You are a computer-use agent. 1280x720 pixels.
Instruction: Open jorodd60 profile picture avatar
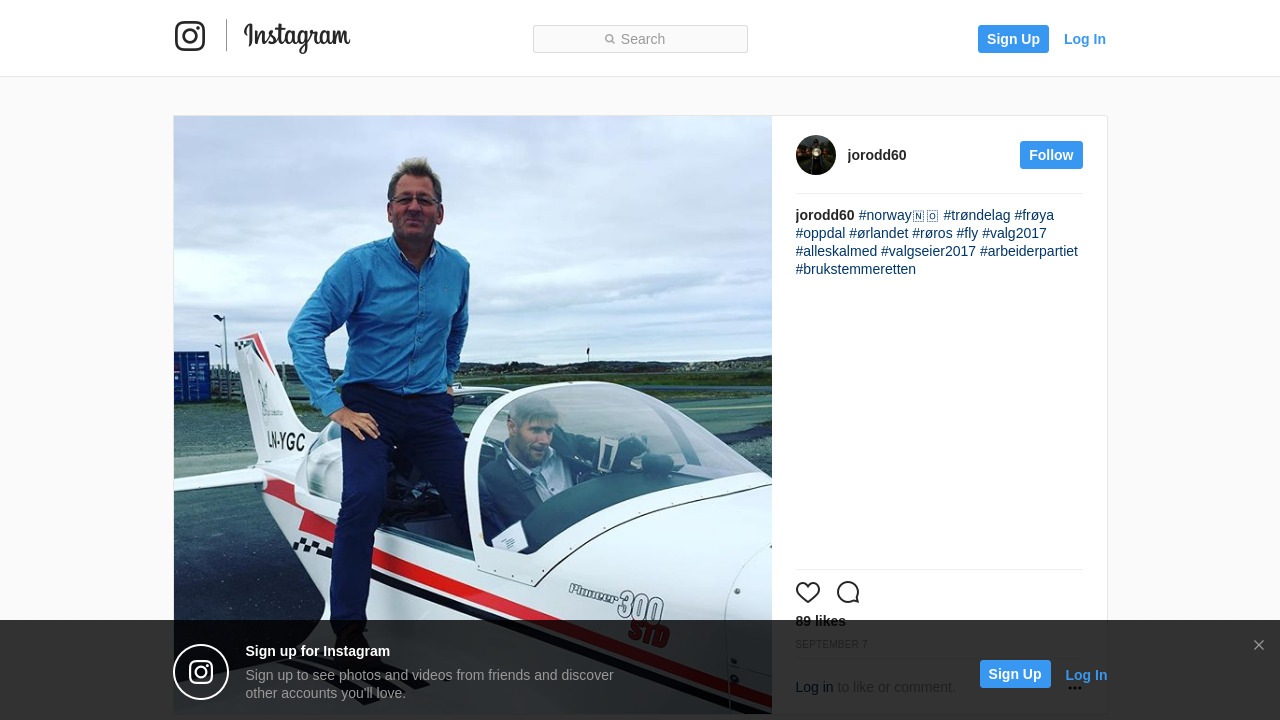(816, 155)
